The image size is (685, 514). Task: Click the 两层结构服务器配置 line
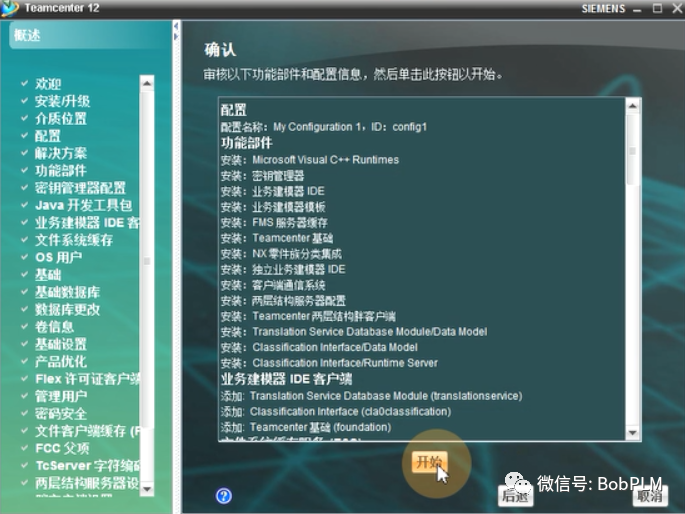[x=283, y=301]
